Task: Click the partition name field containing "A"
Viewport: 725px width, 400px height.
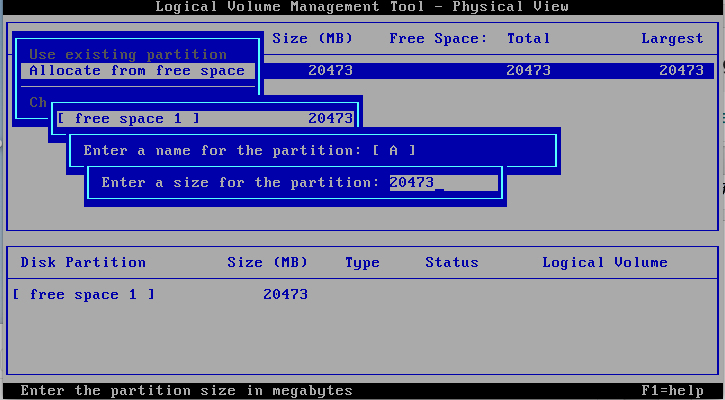Action: pos(393,151)
